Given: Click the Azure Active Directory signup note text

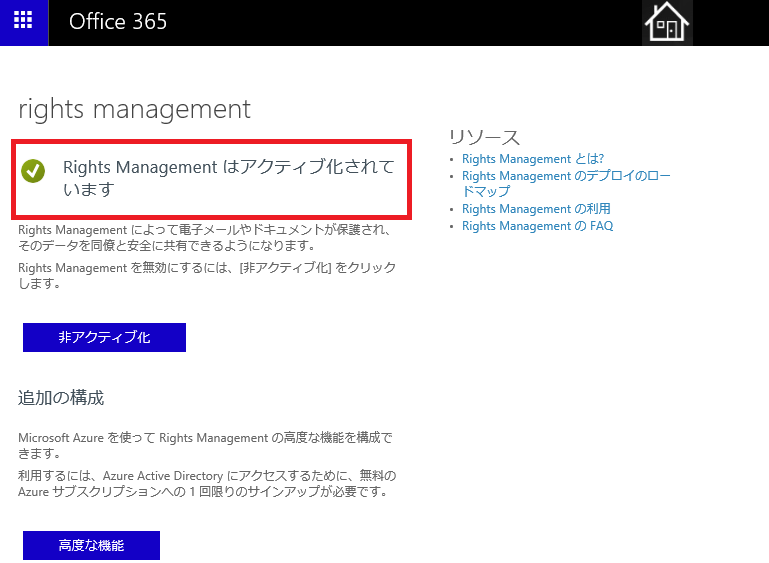Looking at the screenshot, I should point(207,484).
